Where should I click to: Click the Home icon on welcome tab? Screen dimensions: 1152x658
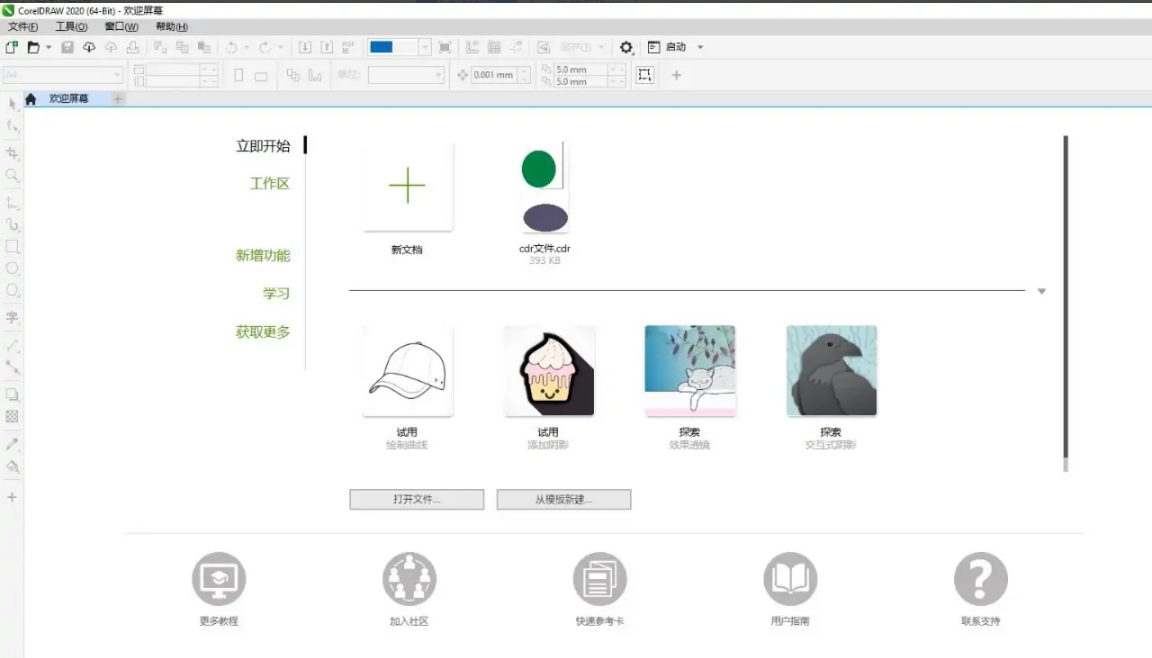point(31,99)
